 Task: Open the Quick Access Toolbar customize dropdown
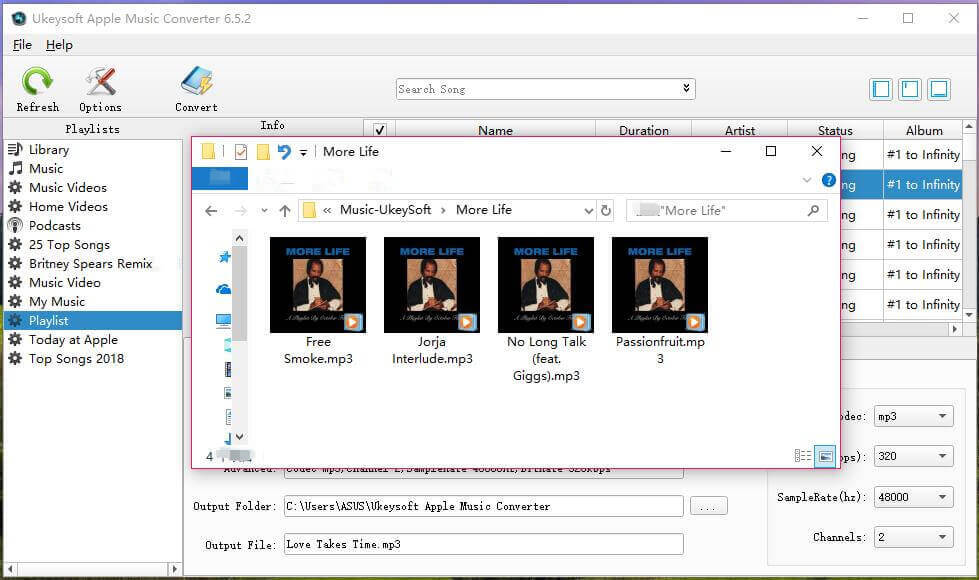(x=303, y=152)
